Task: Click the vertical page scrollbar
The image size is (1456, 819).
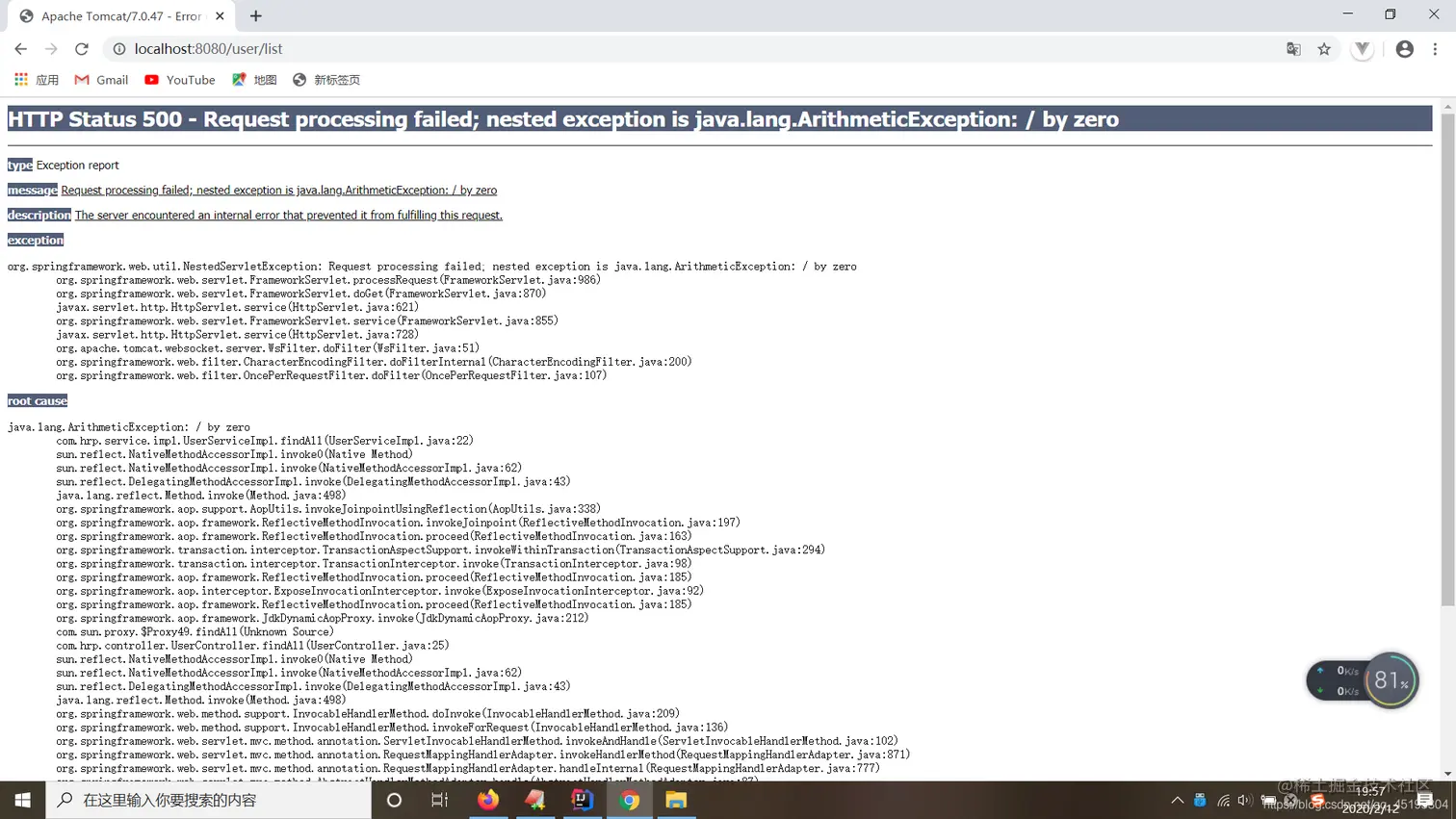Action: (x=1447, y=360)
